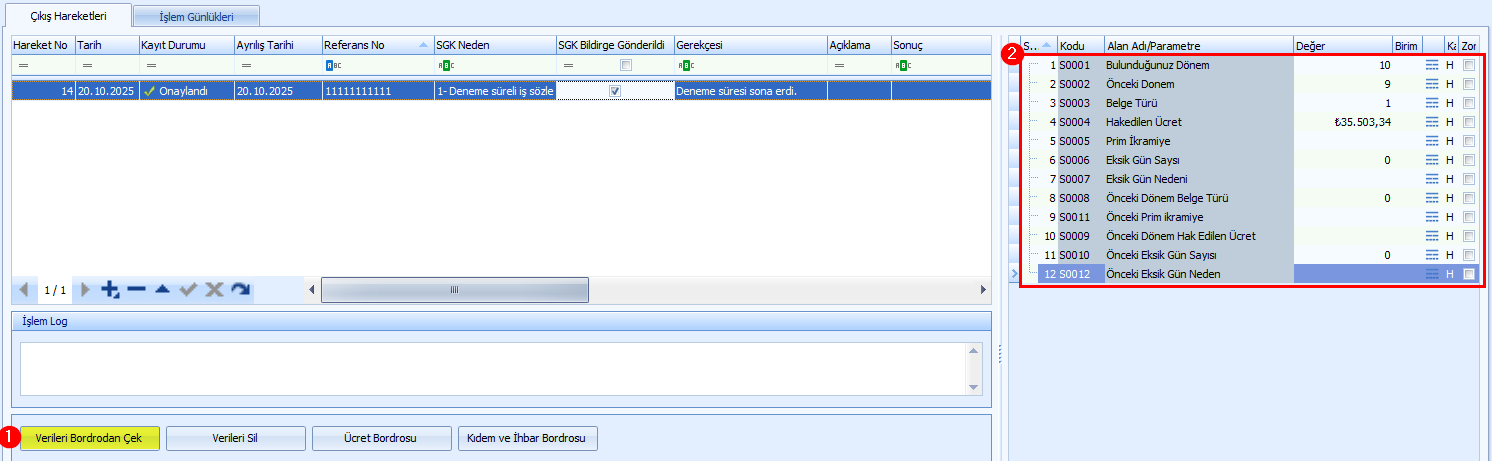Toggle SGK Bildirge Gönderildi checkbox in row 14

coord(615,90)
